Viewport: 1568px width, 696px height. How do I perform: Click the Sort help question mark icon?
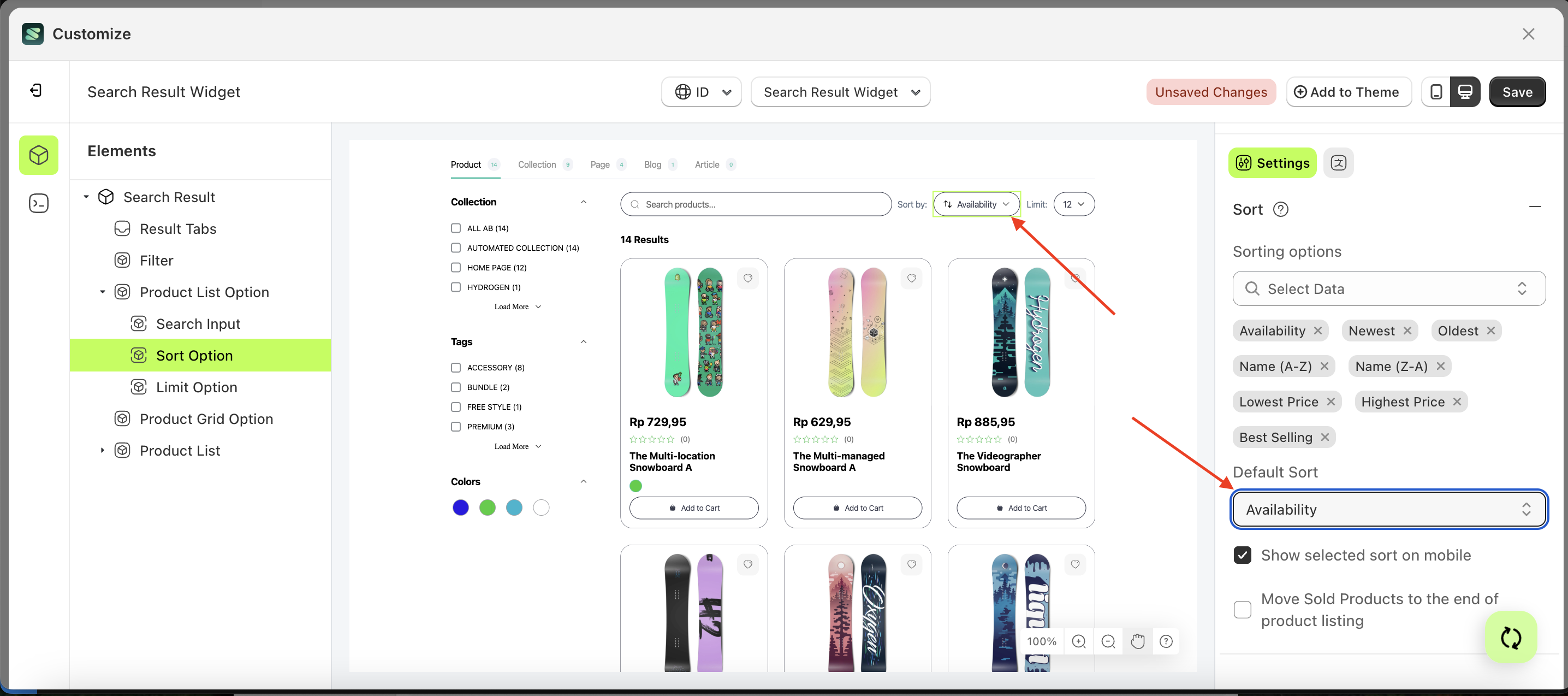[x=1282, y=209]
